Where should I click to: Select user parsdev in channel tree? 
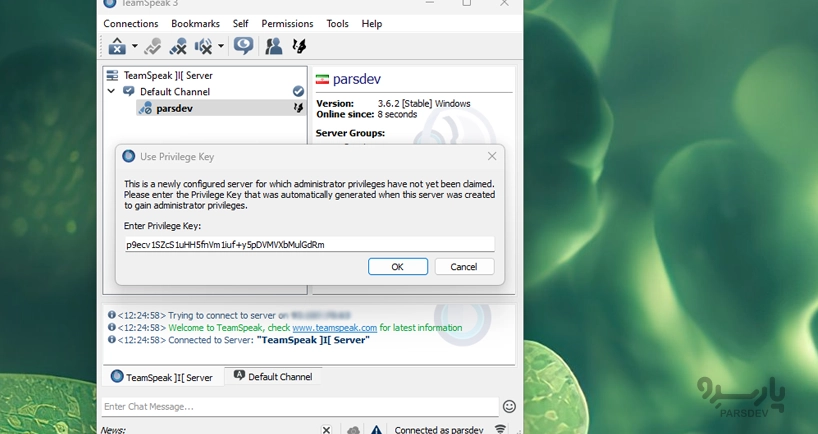click(174, 108)
